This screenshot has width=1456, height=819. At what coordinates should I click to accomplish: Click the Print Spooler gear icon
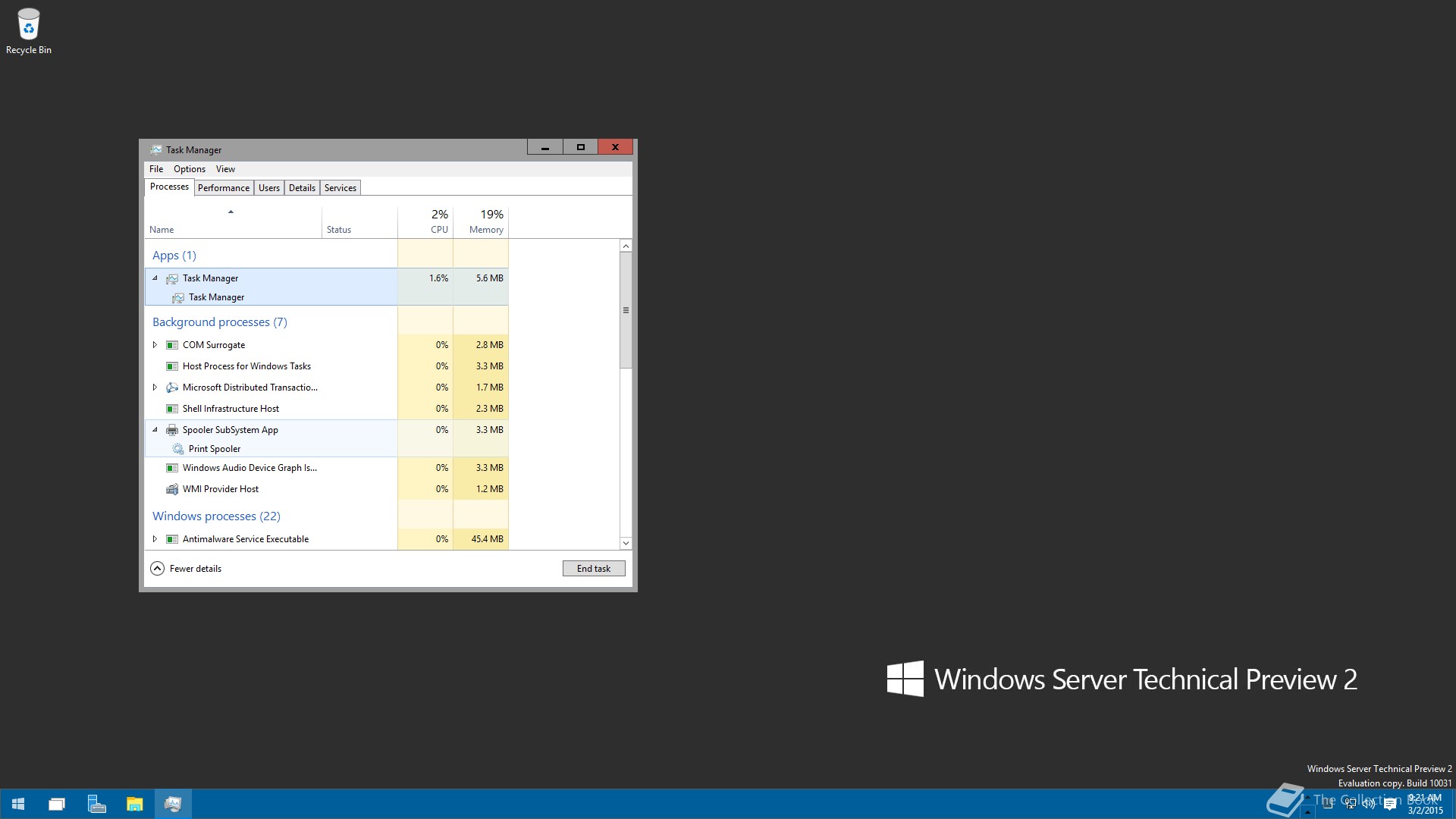(x=178, y=449)
